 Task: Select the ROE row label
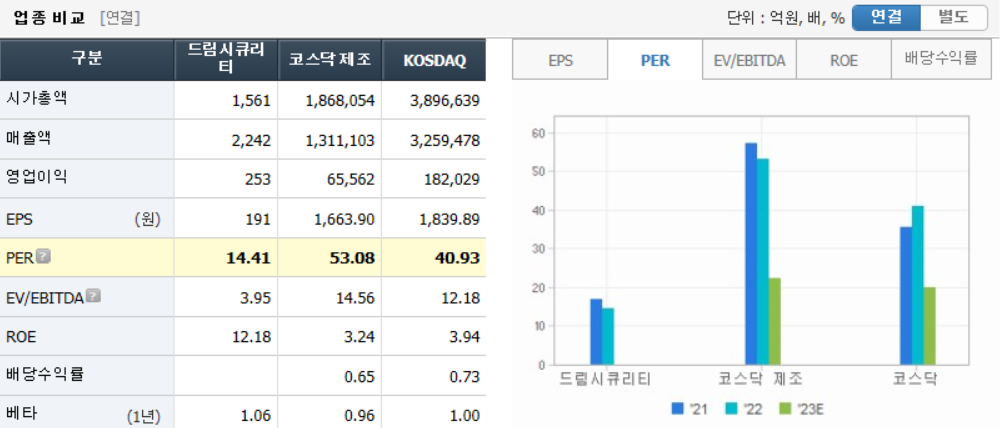point(19,337)
